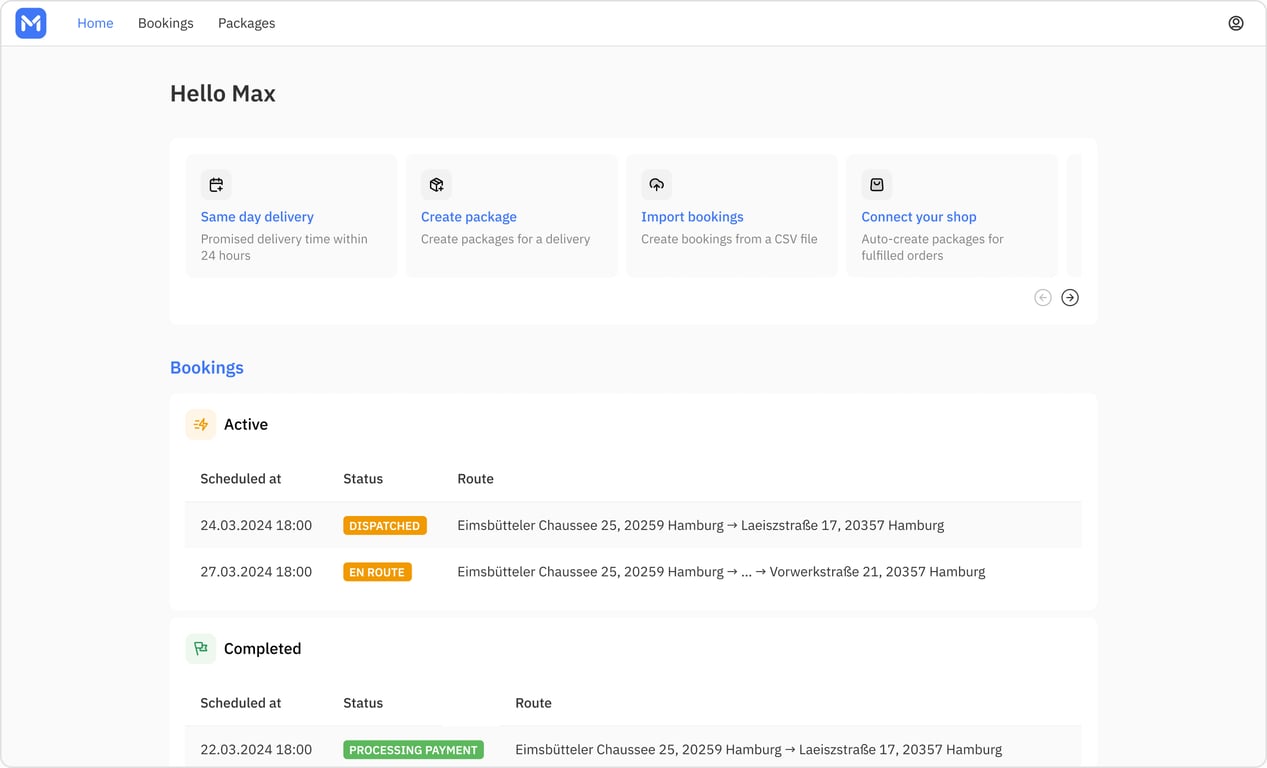Image resolution: width=1267 pixels, height=768 pixels.
Task: Open the Same day delivery link
Action: click(257, 217)
